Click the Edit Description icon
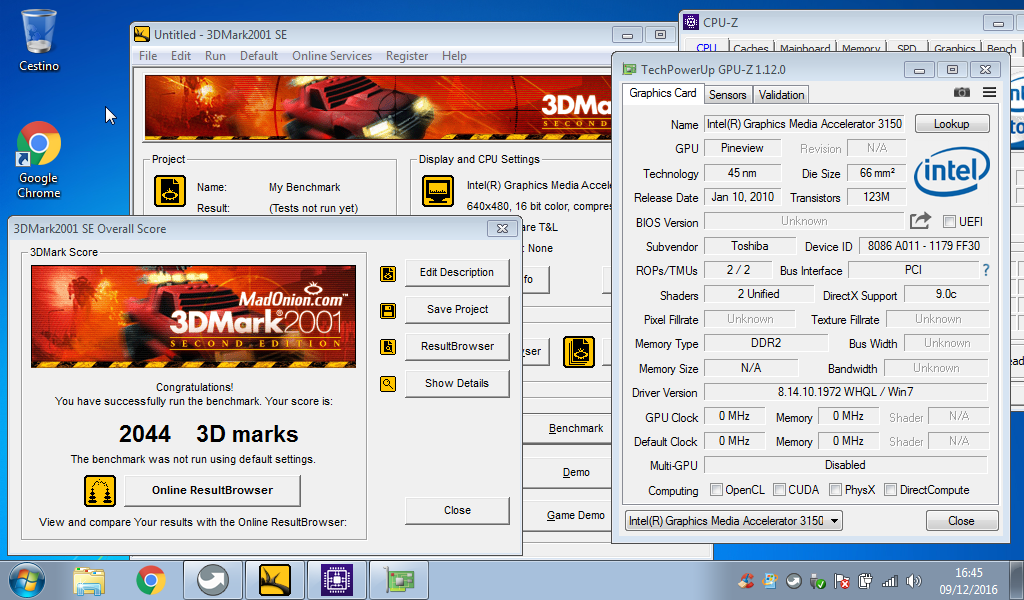This screenshot has width=1024, height=600. (388, 274)
